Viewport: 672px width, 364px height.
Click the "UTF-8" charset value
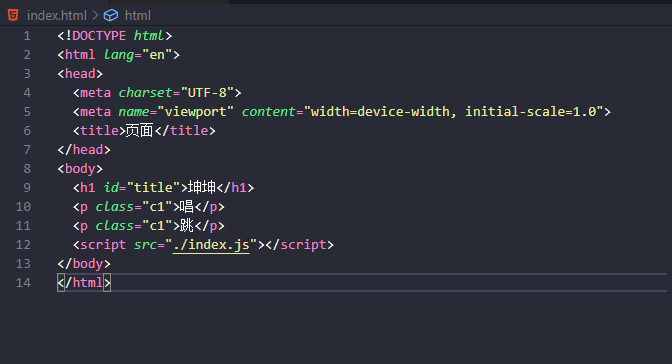(207, 93)
